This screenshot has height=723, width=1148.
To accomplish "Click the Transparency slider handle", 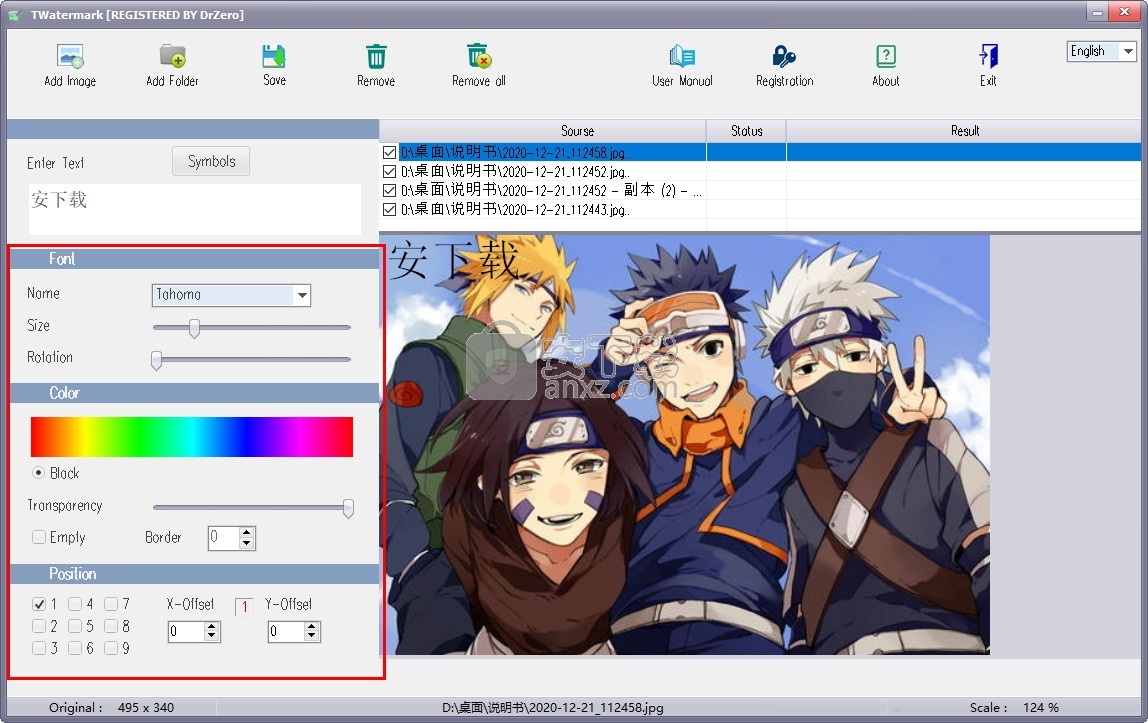I will tap(348, 508).
